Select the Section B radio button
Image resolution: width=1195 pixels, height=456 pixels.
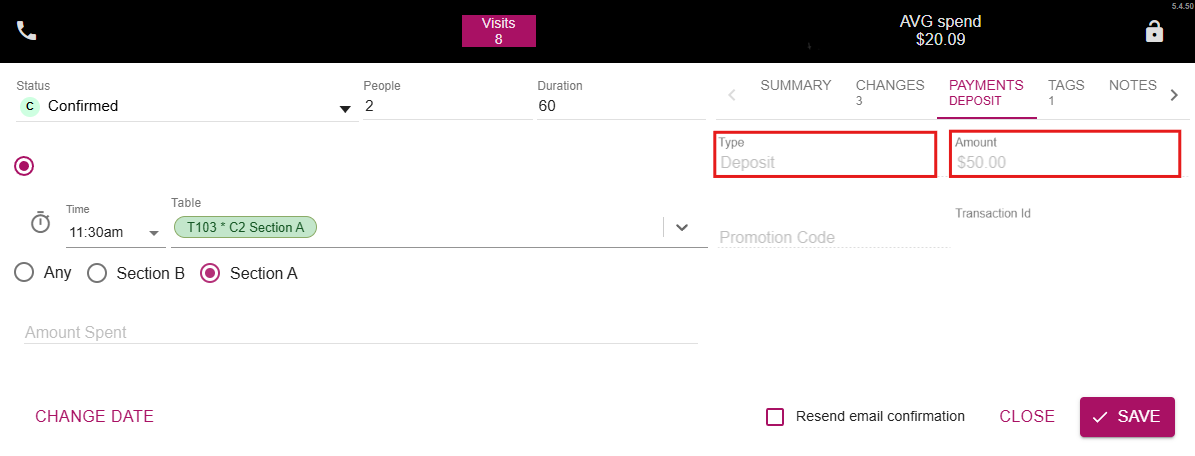click(97, 273)
